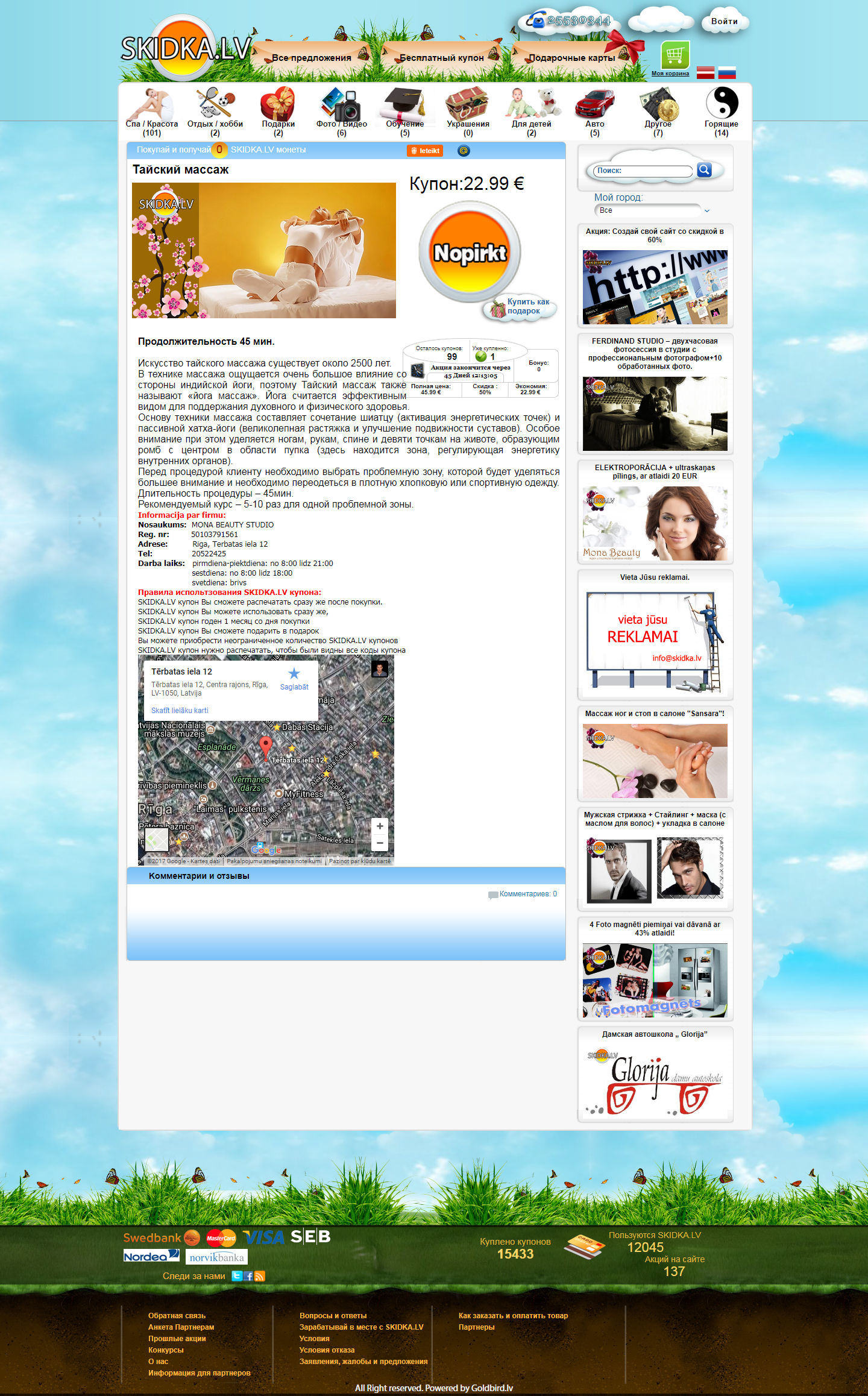Open Анкета Партнерам footer link
The width and height of the screenshot is (868, 1396).
[x=181, y=1327]
